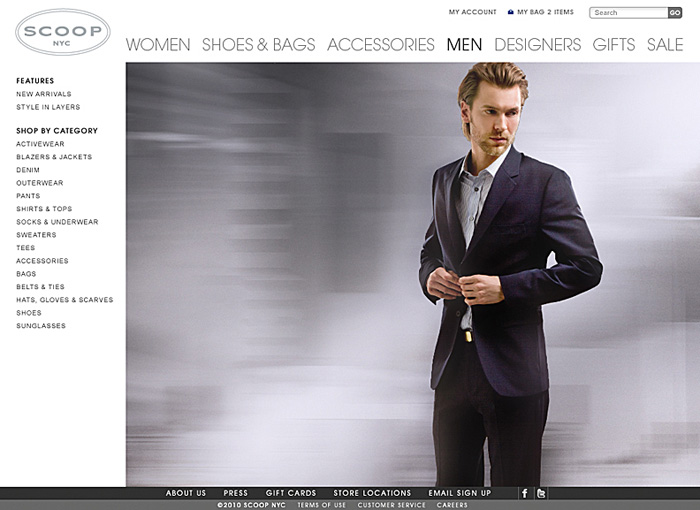
Task: Browse the Bags category
Action: (26, 273)
